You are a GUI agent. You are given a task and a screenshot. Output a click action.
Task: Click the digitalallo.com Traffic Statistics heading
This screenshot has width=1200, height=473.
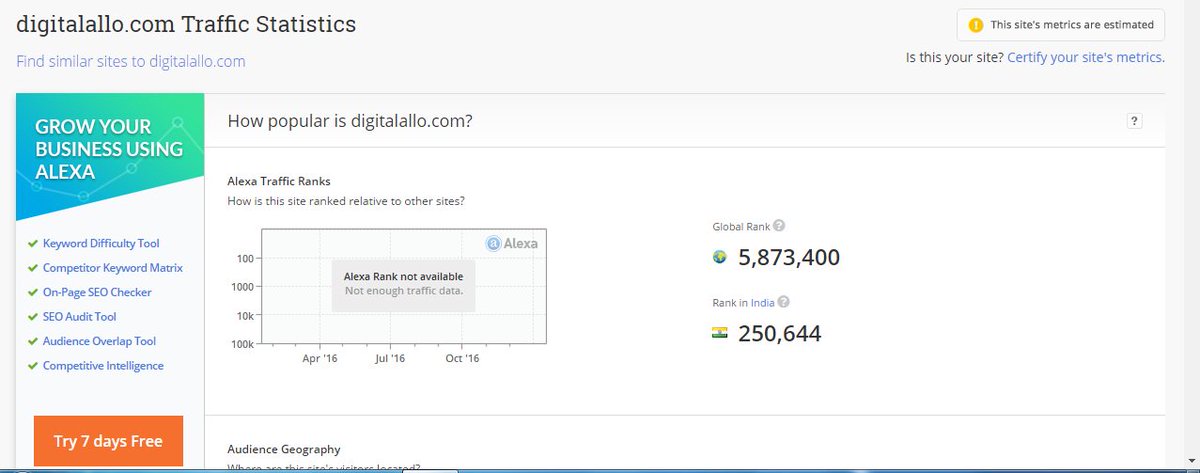coord(186,23)
